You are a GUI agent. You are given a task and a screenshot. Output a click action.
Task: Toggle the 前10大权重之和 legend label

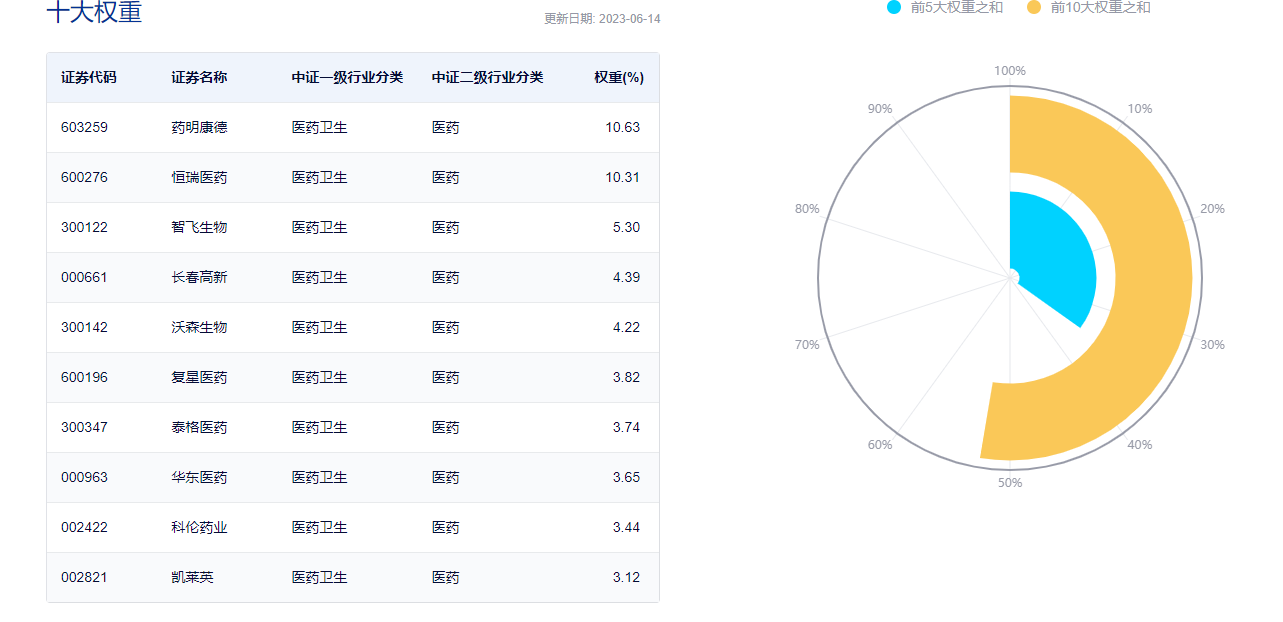coord(1100,7)
